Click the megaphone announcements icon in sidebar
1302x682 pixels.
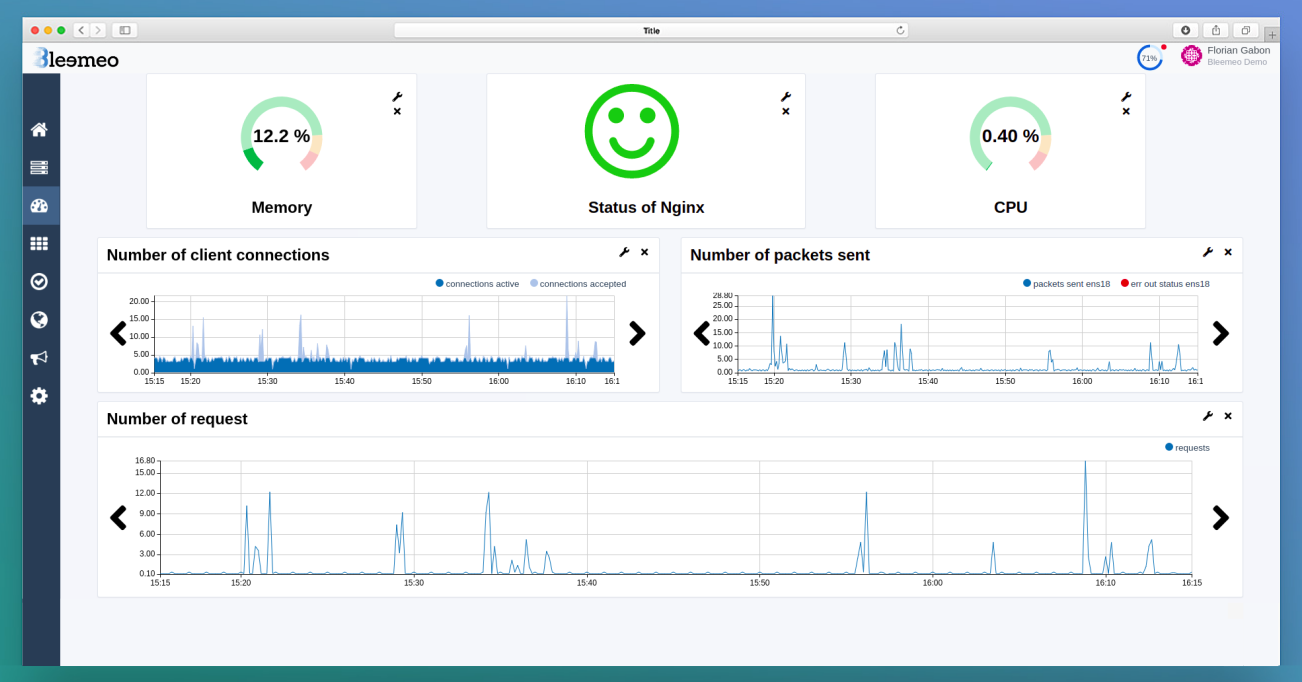39,357
